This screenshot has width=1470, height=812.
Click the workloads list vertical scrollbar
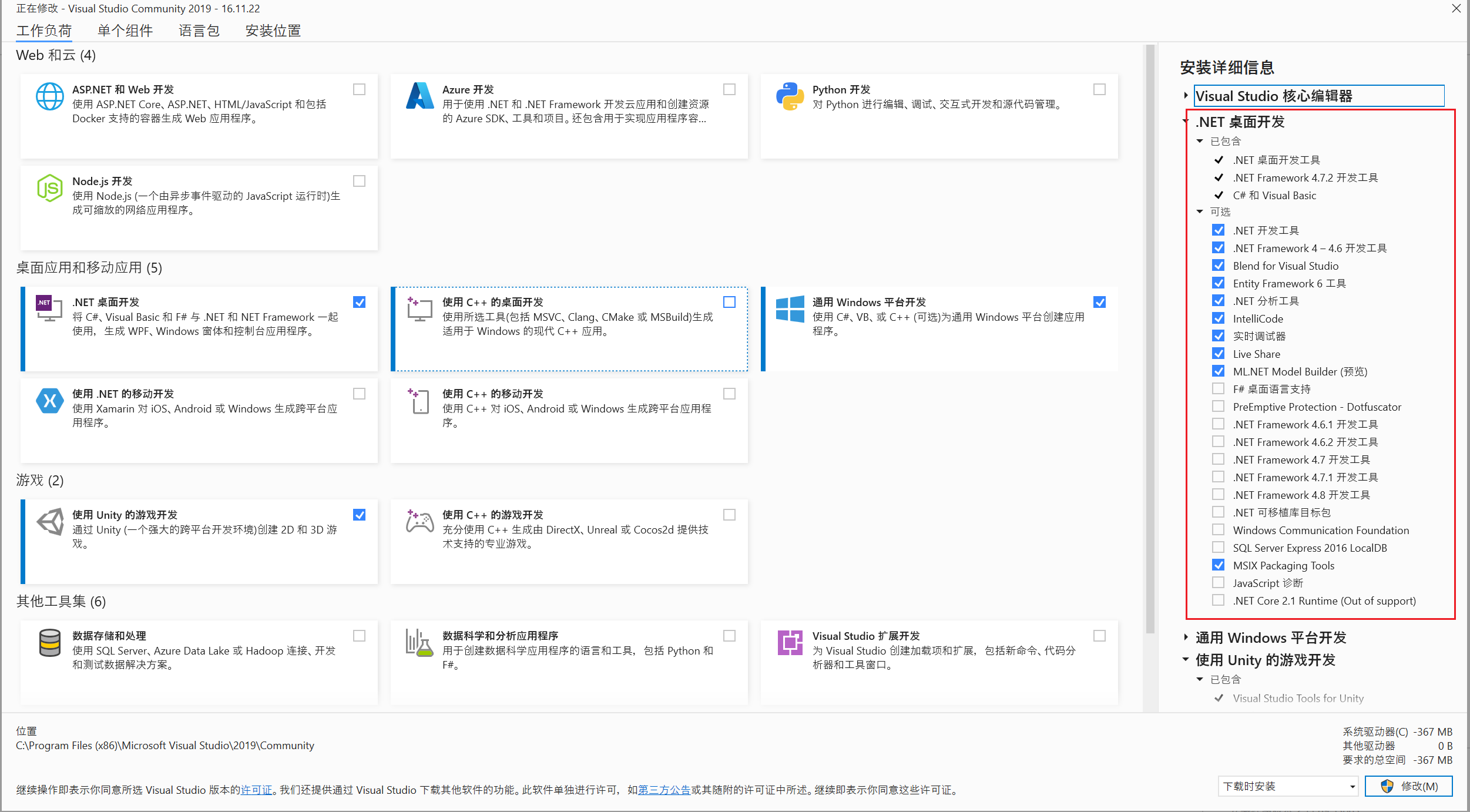coord(1150,339)
